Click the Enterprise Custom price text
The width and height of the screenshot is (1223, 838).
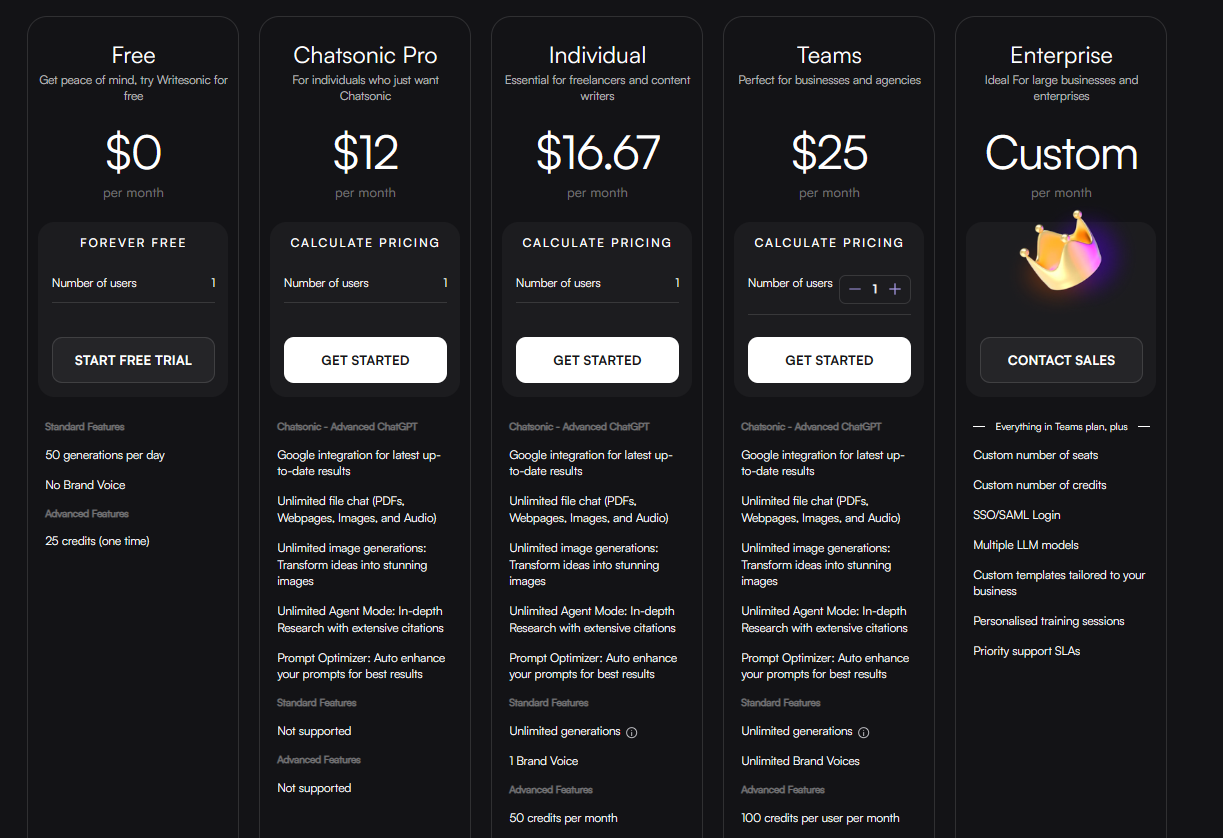[1061, 153]
